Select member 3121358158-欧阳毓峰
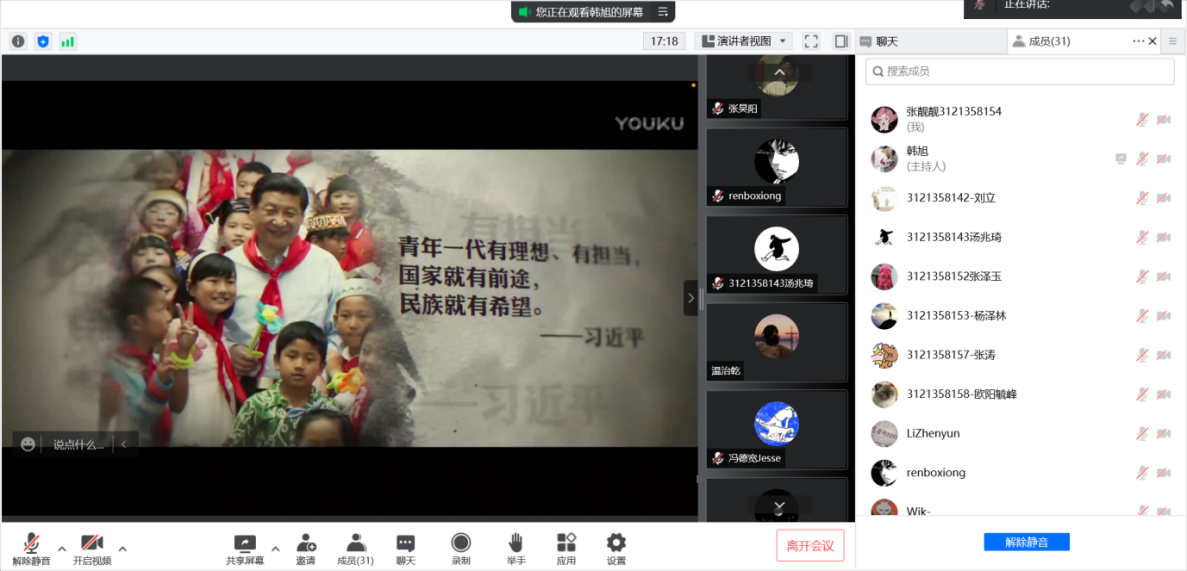Screen dimensions: 1187x571 pyautogui.click(x=1020, y=395)
